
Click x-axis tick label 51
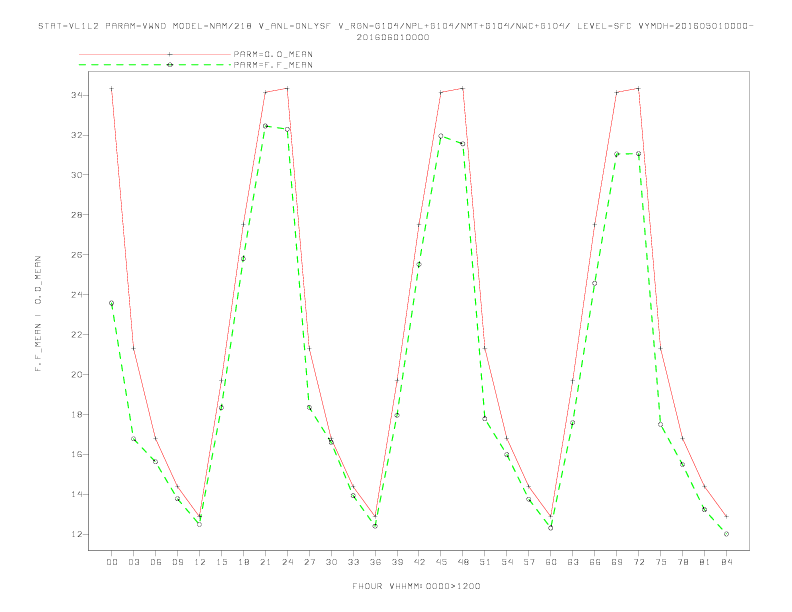click(485, 562)
